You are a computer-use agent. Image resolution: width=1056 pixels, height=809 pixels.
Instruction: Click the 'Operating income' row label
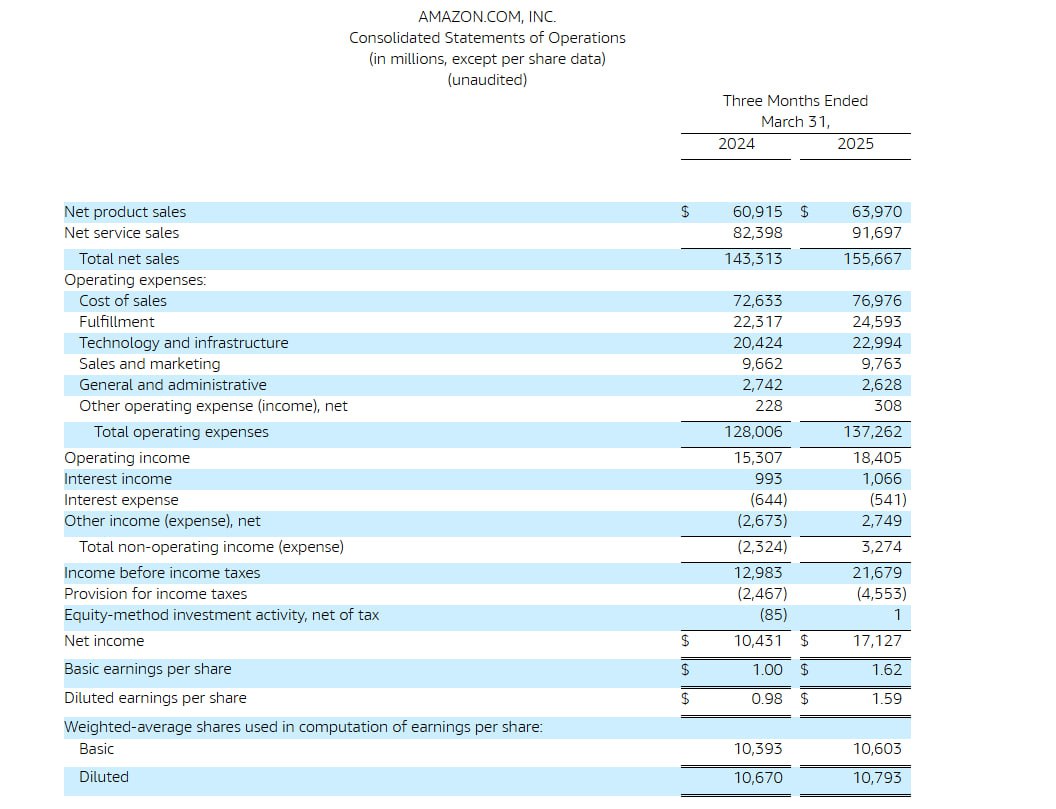tap(127, 458)
